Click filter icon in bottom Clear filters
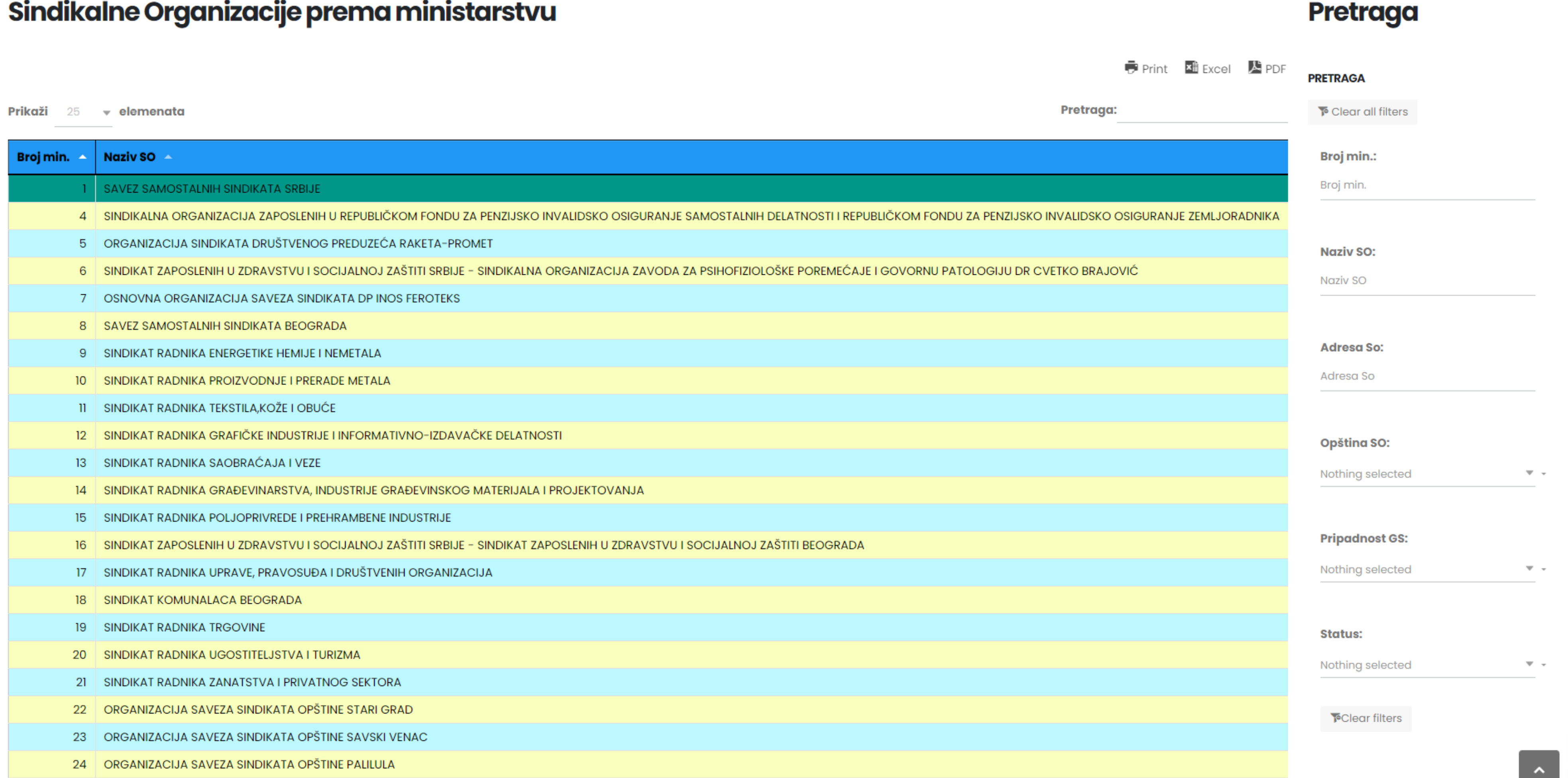The image size is (1568, 778). tap(1336, 718)
